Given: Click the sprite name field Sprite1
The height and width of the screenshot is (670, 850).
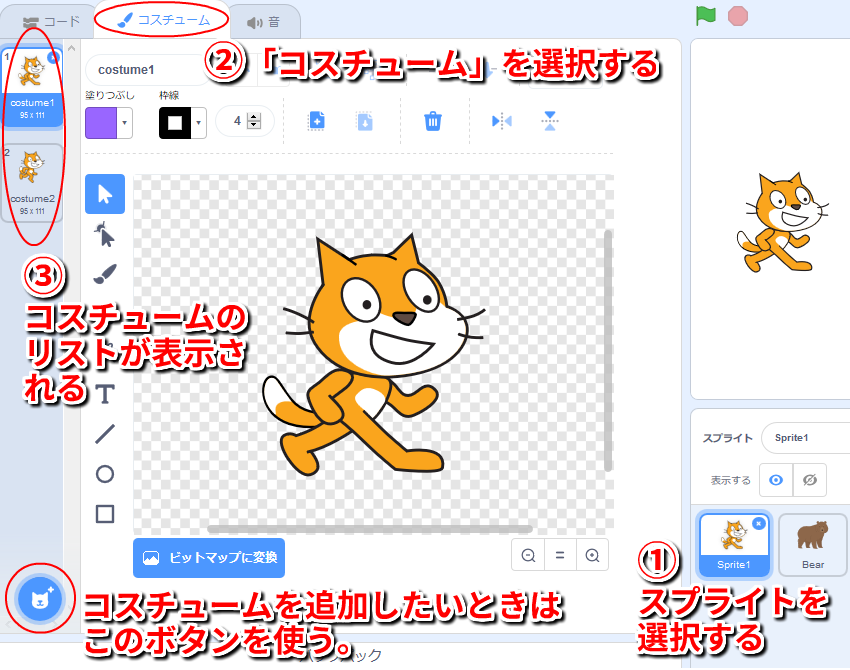Looking at the screenshot, I should pyautogui.click(x=806, y=438).
